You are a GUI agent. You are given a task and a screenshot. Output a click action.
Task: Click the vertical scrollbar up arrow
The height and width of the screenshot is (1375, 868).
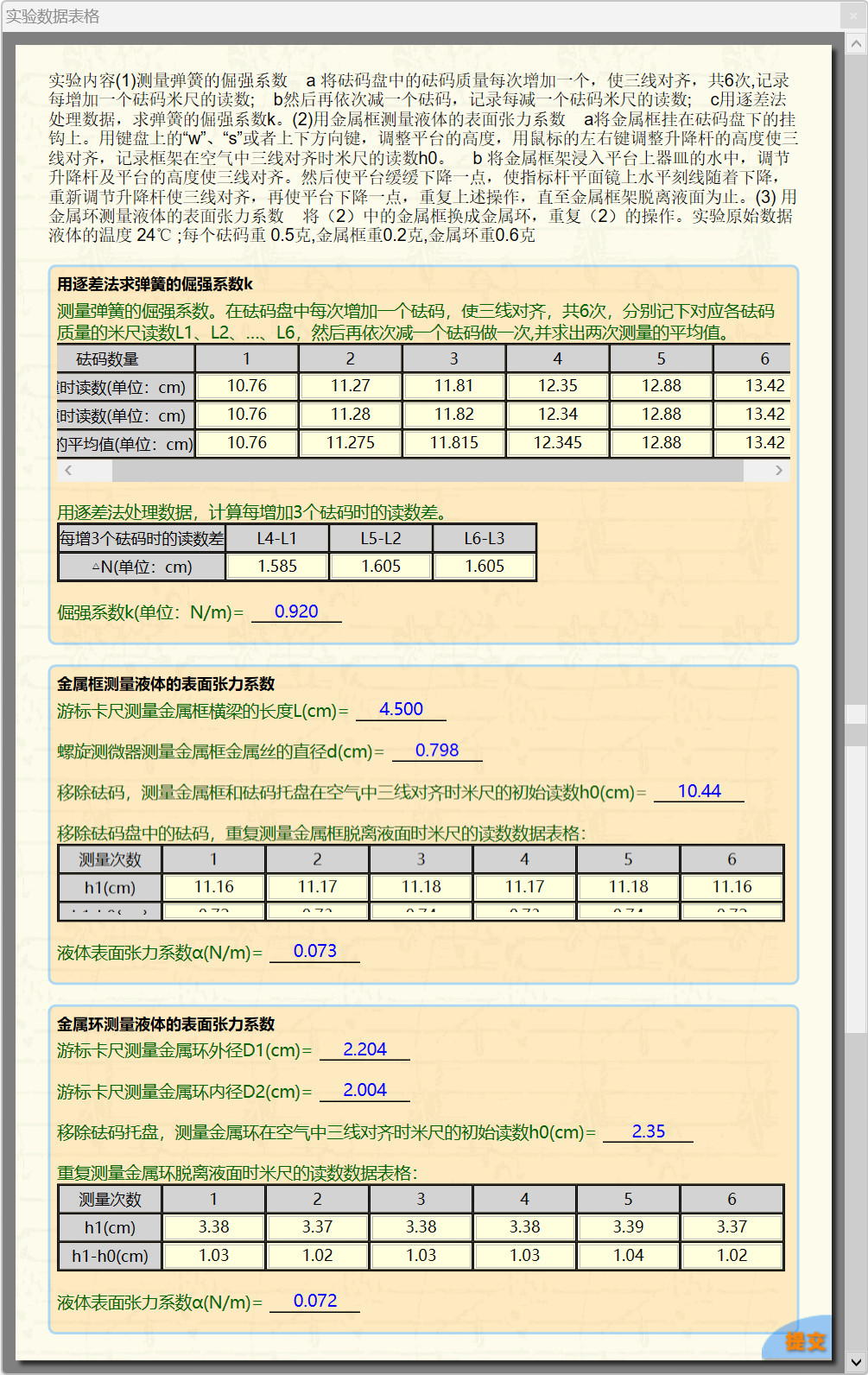point(856,43)
